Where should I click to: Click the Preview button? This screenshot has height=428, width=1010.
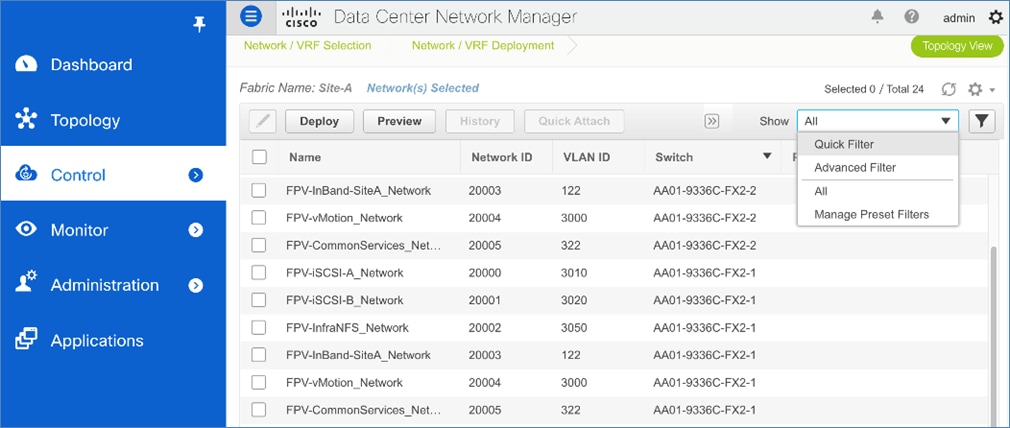399,121
